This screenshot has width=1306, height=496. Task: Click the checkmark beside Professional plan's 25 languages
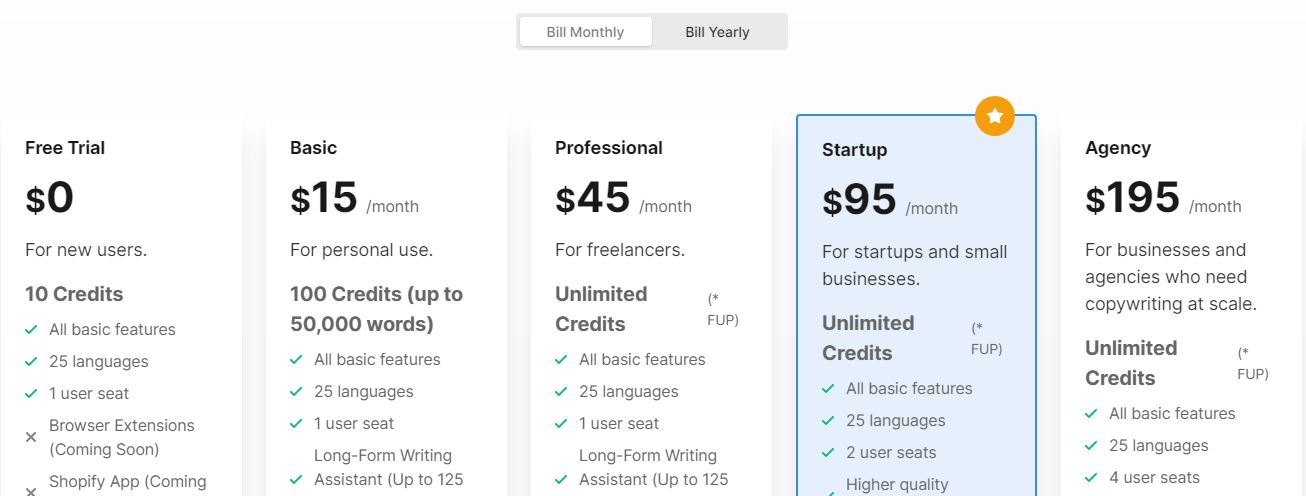pyautogui.click(x=561, y=392)
